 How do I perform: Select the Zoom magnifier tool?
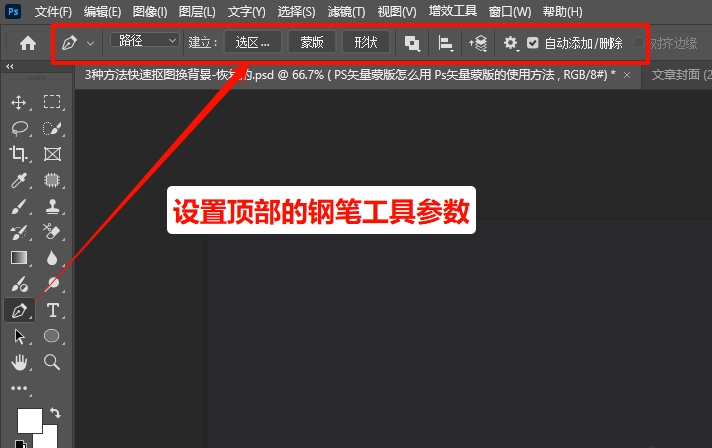(52, 362)
